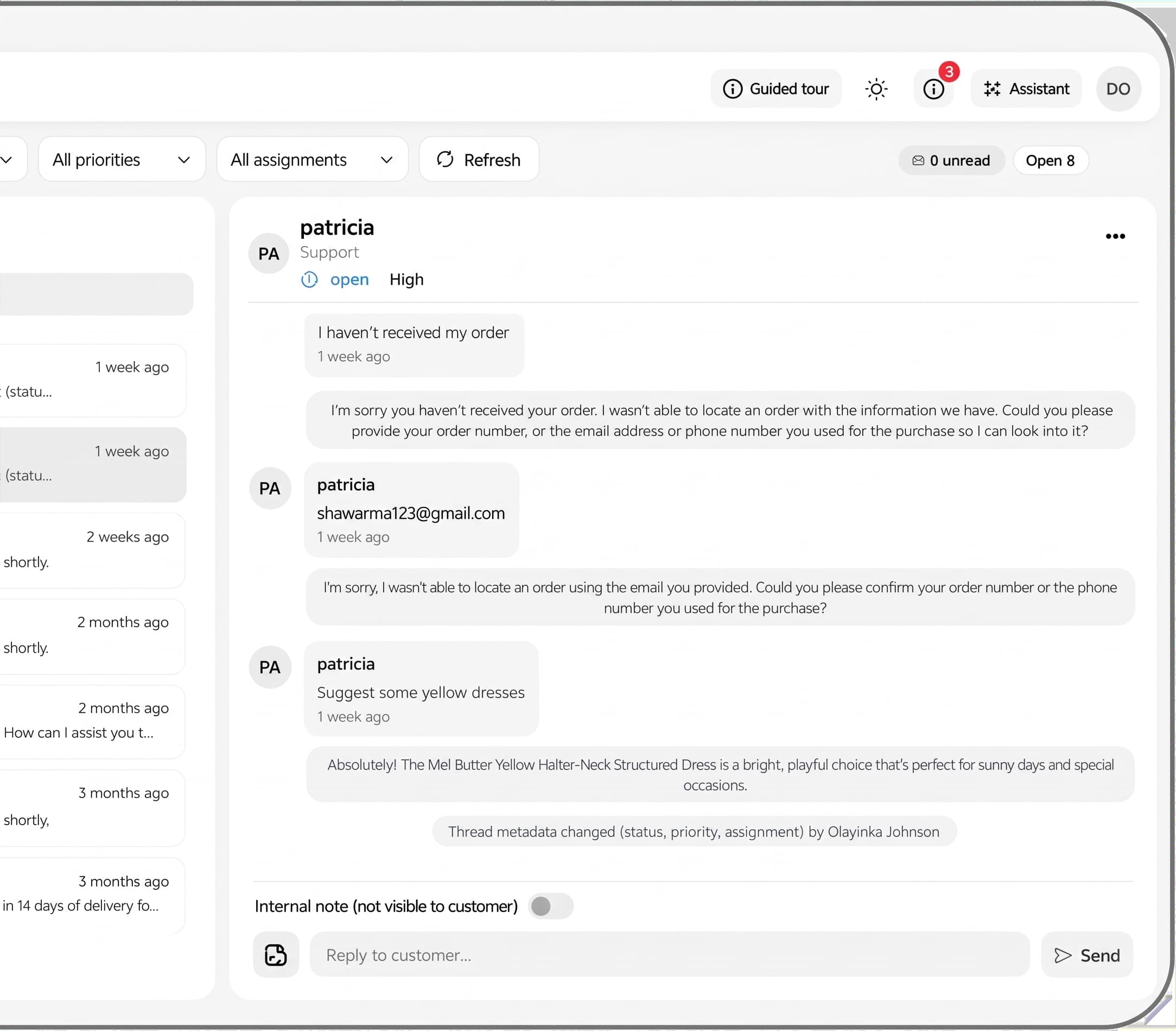Click the shawarma123@gmail.com message

411,510
